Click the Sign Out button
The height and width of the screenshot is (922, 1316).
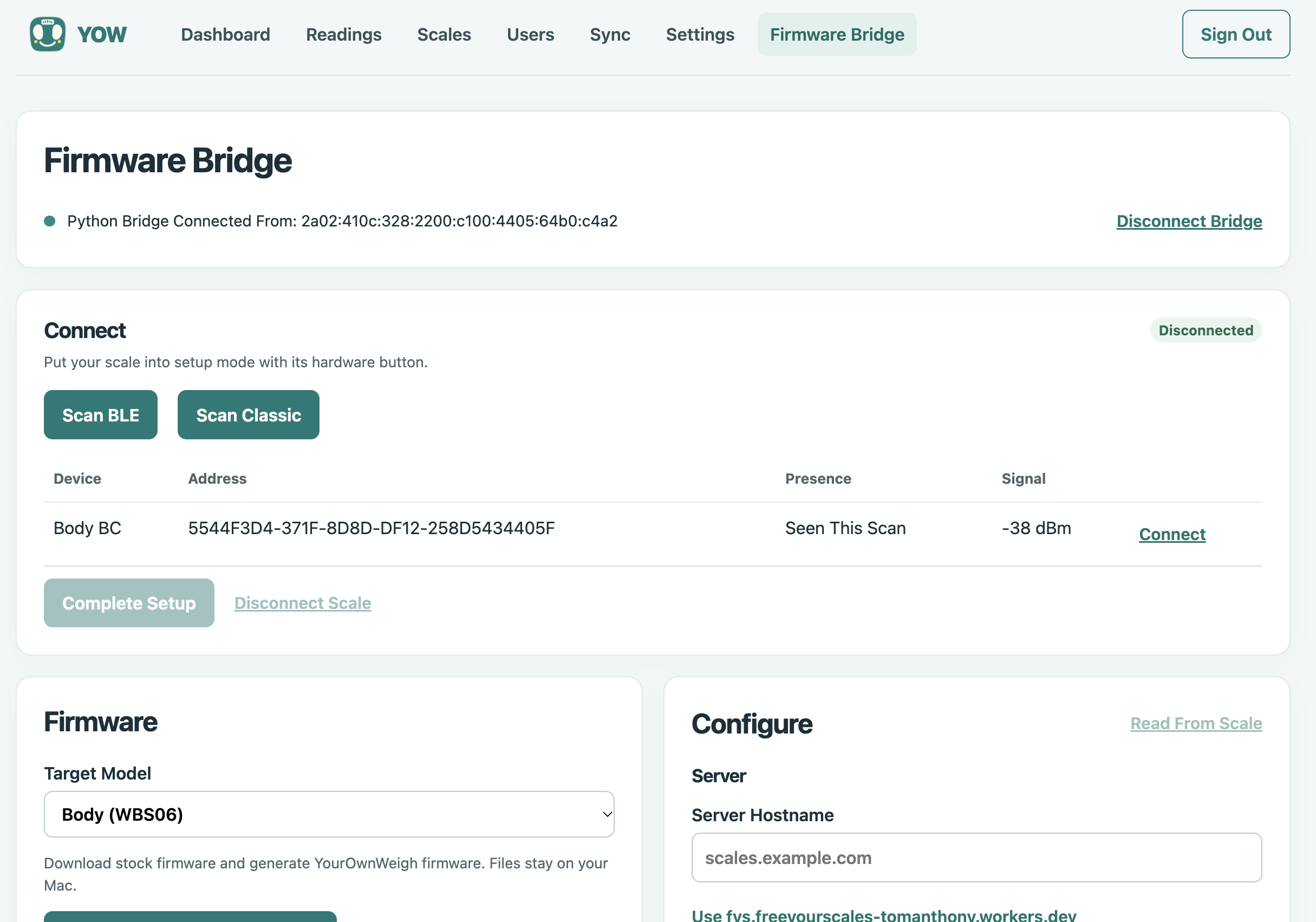pos(1236,35)
